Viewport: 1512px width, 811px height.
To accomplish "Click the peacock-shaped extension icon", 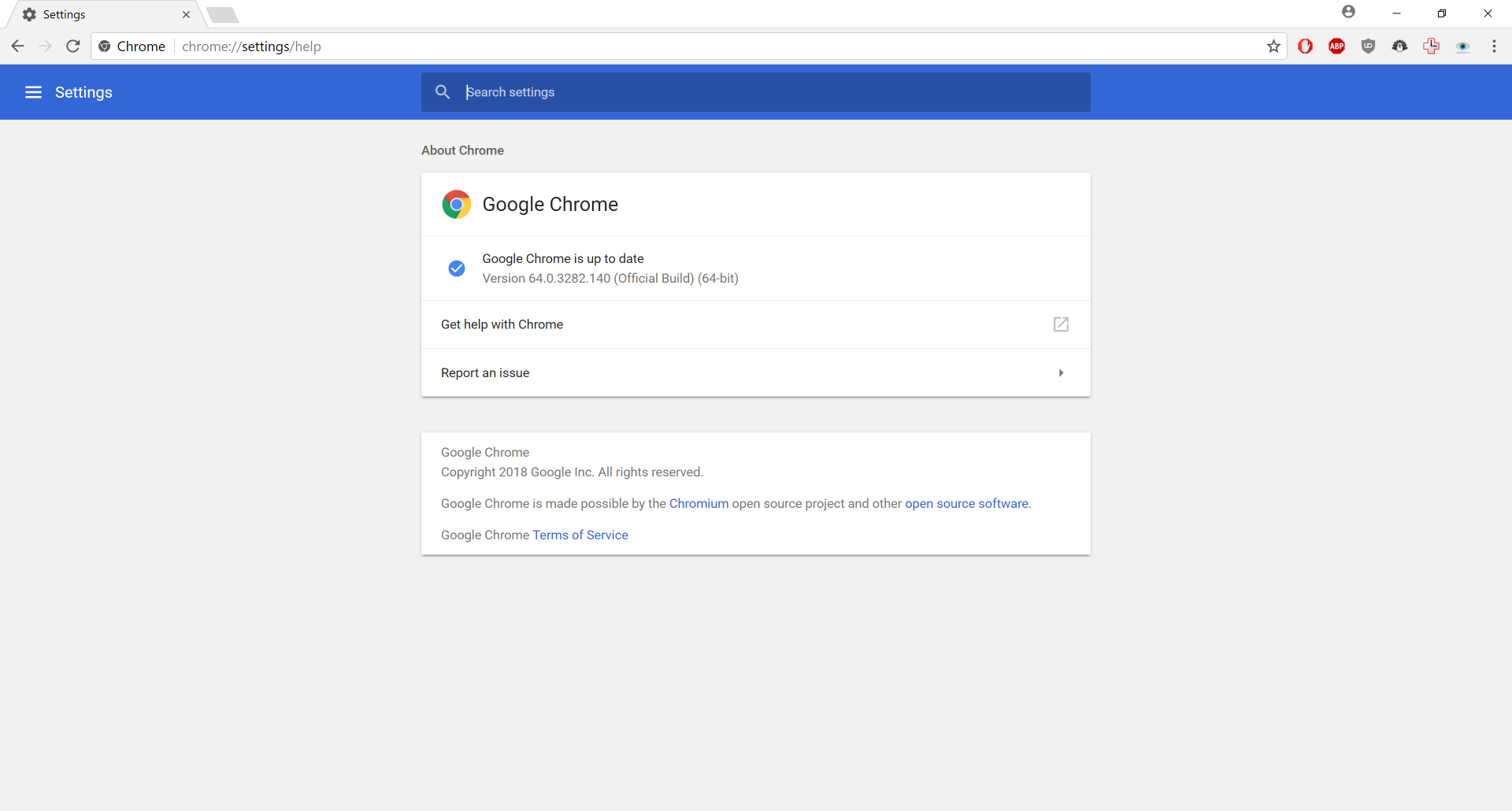I will click(x=1399, y=46).
